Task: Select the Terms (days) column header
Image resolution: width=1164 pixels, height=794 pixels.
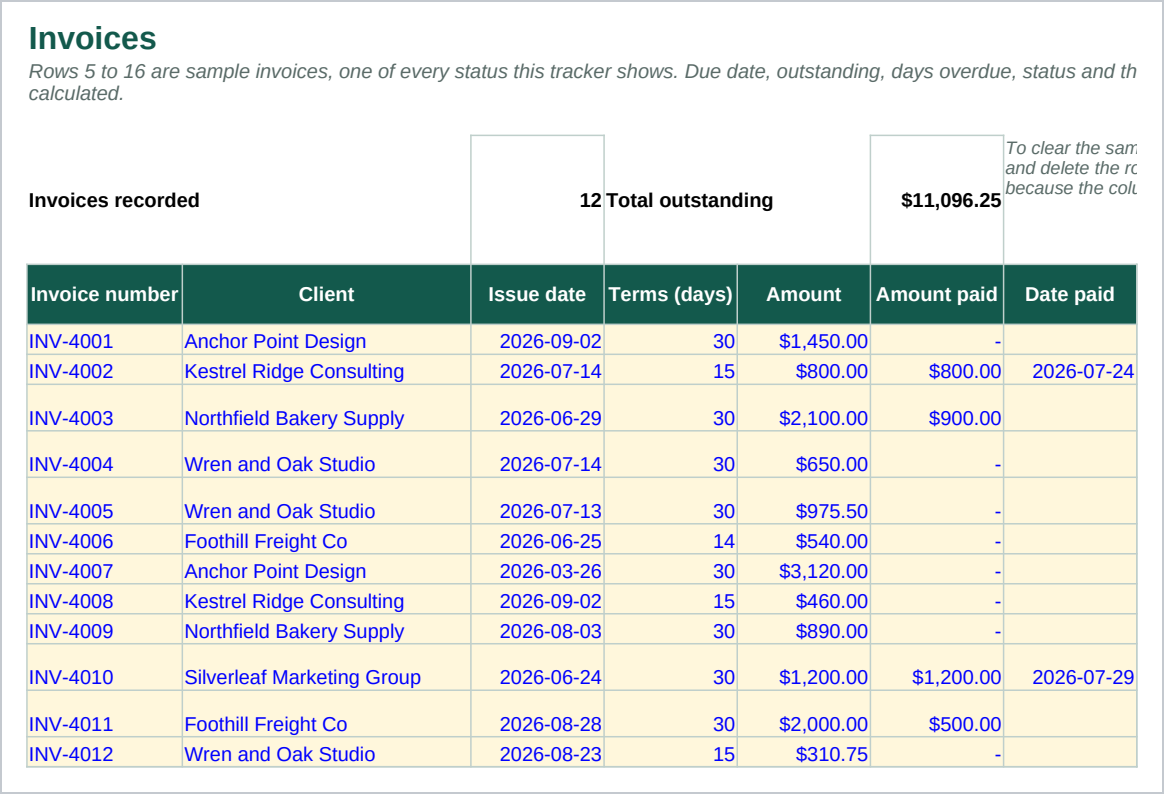Action: tap(670, 295)
